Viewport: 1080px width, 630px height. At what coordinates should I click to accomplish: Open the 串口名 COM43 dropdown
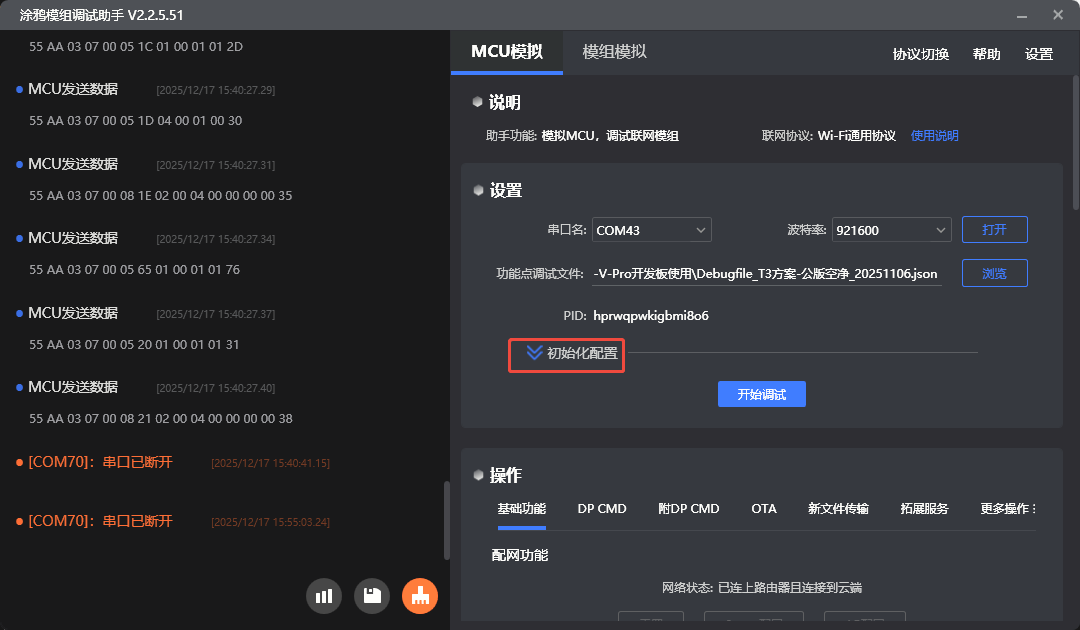point(651,230)
